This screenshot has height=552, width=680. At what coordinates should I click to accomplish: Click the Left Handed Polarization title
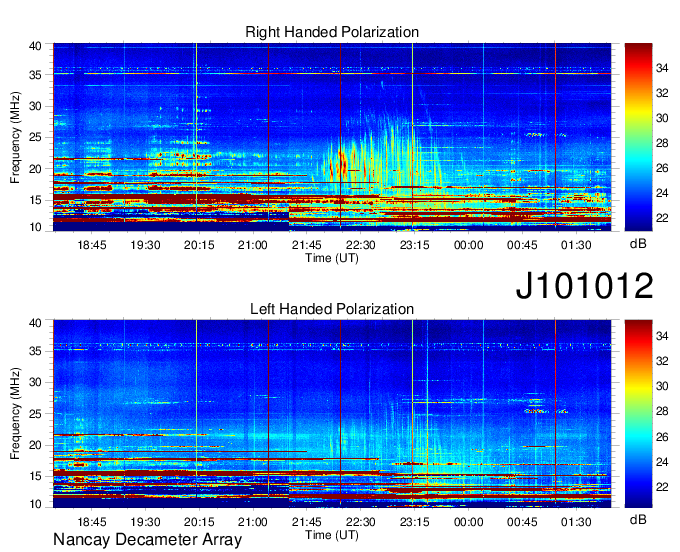pos(332,309)
